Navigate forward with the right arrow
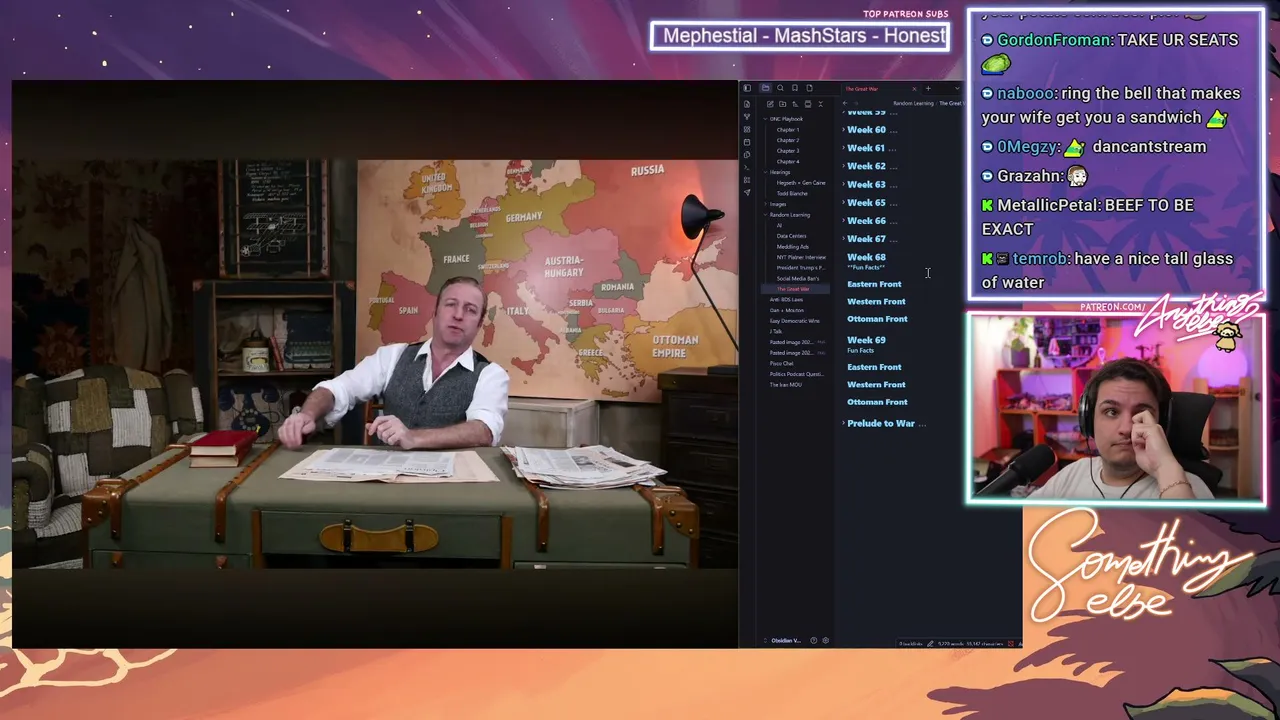Screen dimensions: 1280x720 [856, 103]
